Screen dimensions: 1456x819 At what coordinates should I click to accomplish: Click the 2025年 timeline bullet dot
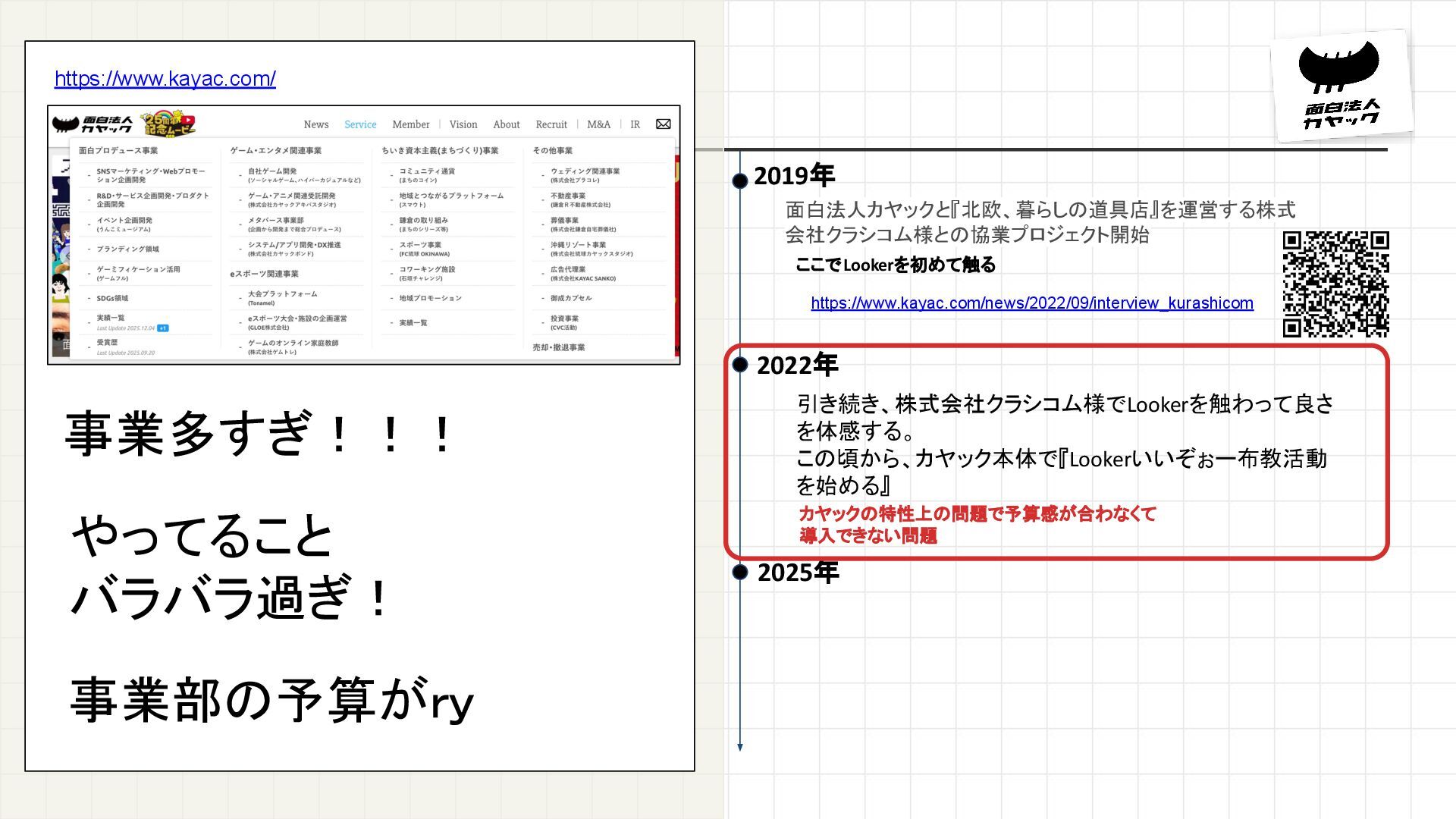click(740, 572)
